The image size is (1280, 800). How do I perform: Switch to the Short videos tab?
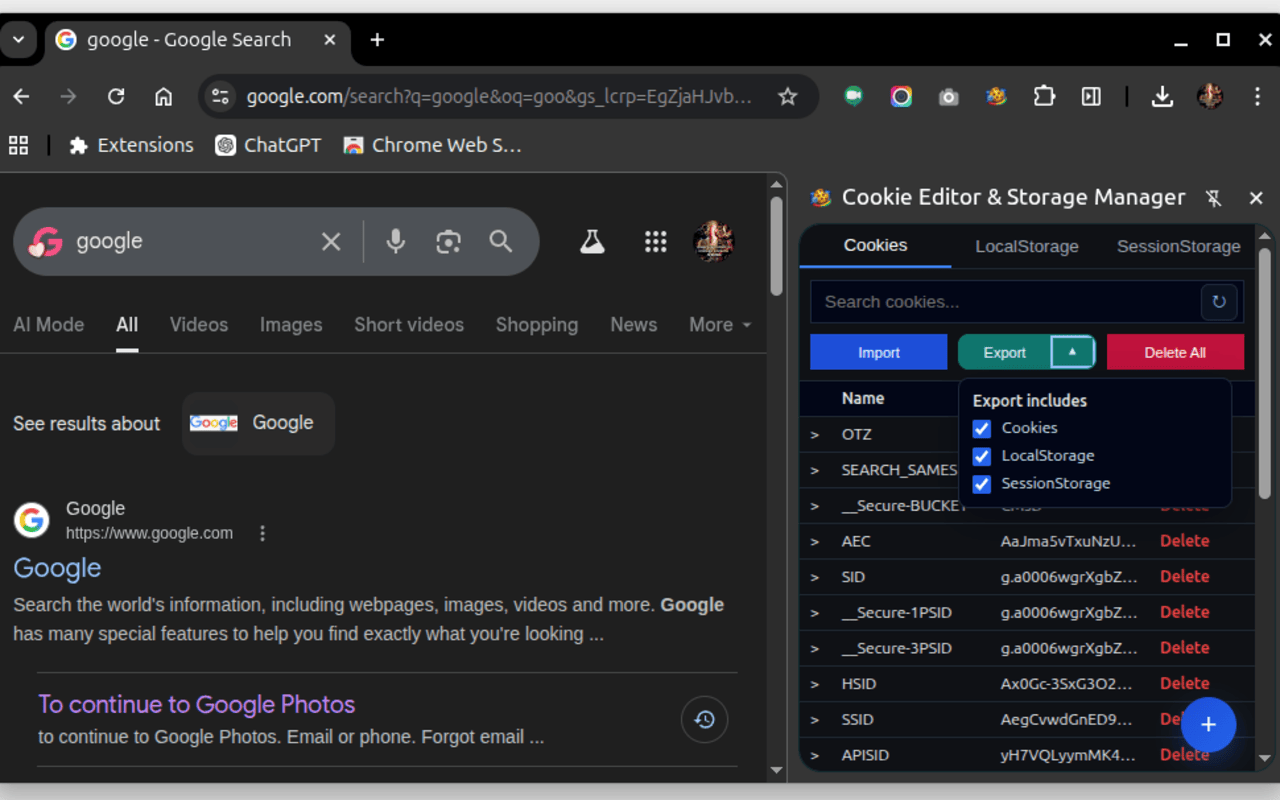[x=409, y=325]
